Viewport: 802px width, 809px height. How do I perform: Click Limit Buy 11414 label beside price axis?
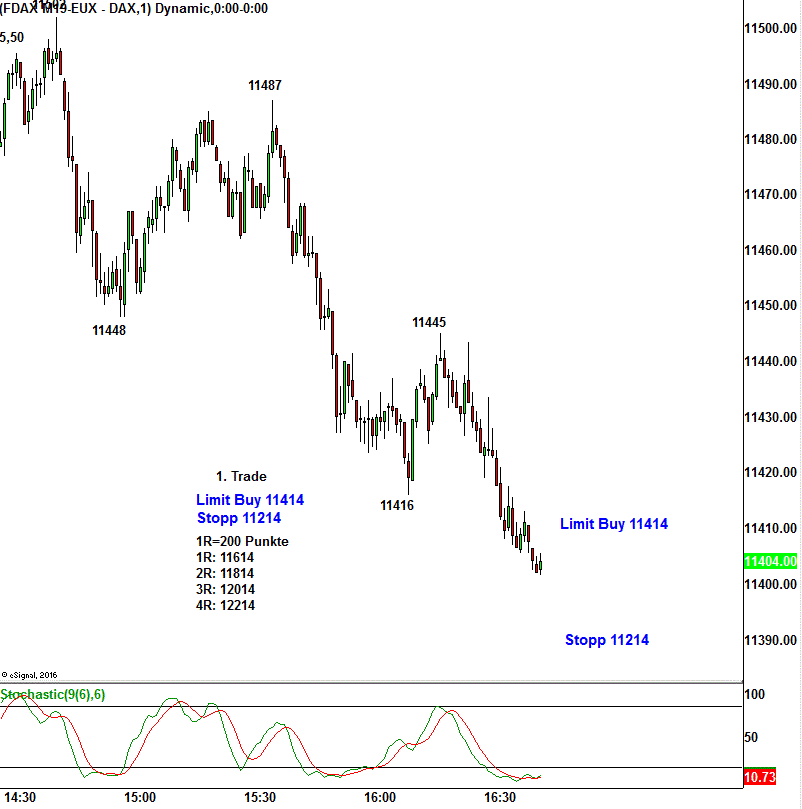coord(614,524)
